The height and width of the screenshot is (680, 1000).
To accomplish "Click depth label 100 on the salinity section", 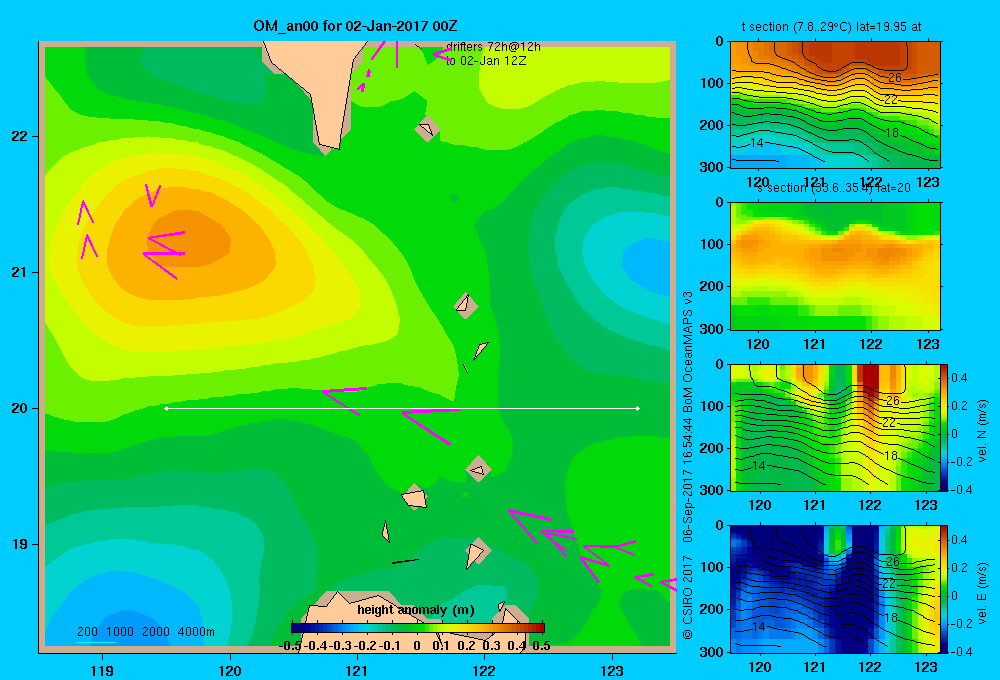I will pyautogui.click(x=711, y=244).
